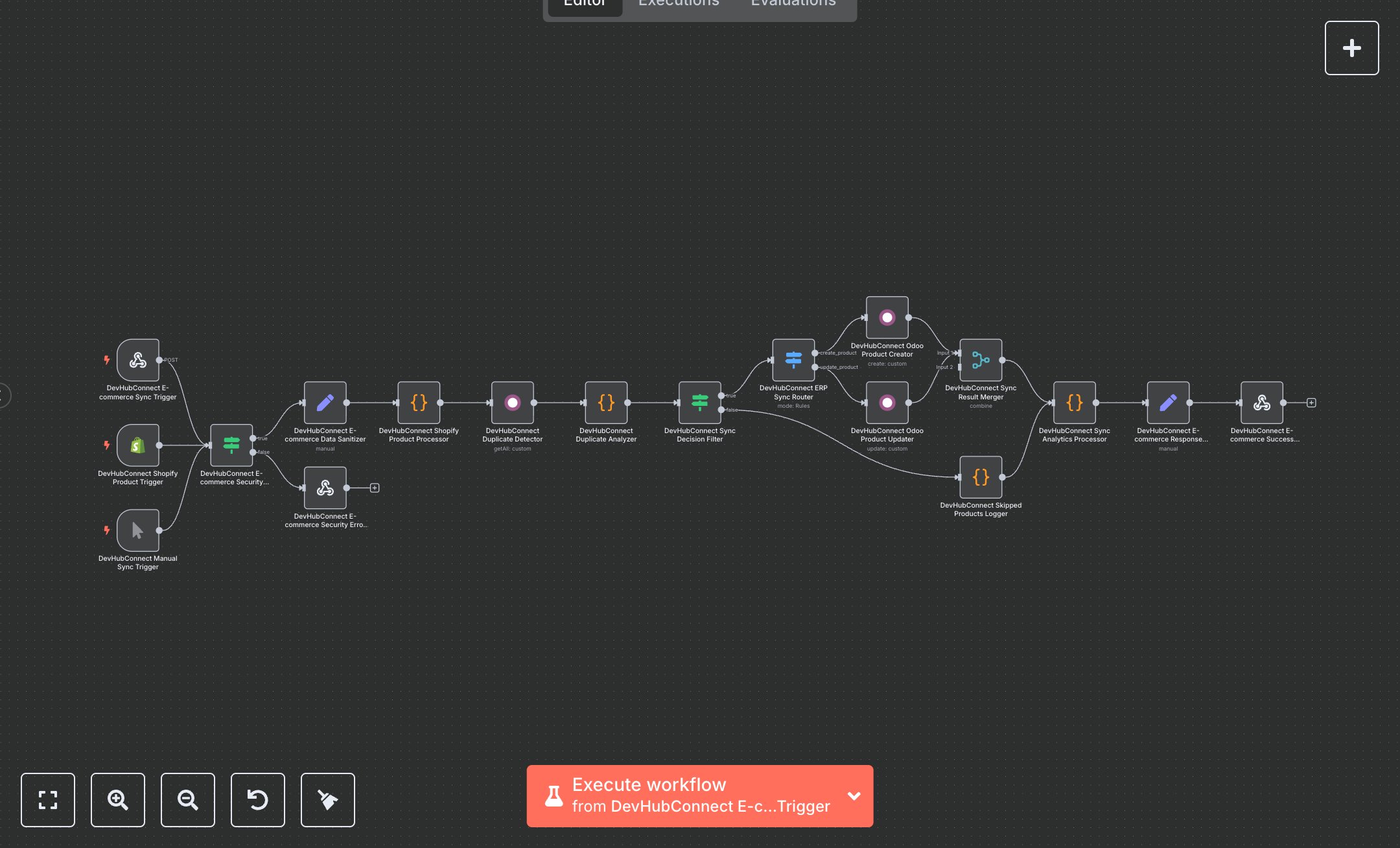1400x848 pixels.
Task: Undo the last change
Action: 257,800
